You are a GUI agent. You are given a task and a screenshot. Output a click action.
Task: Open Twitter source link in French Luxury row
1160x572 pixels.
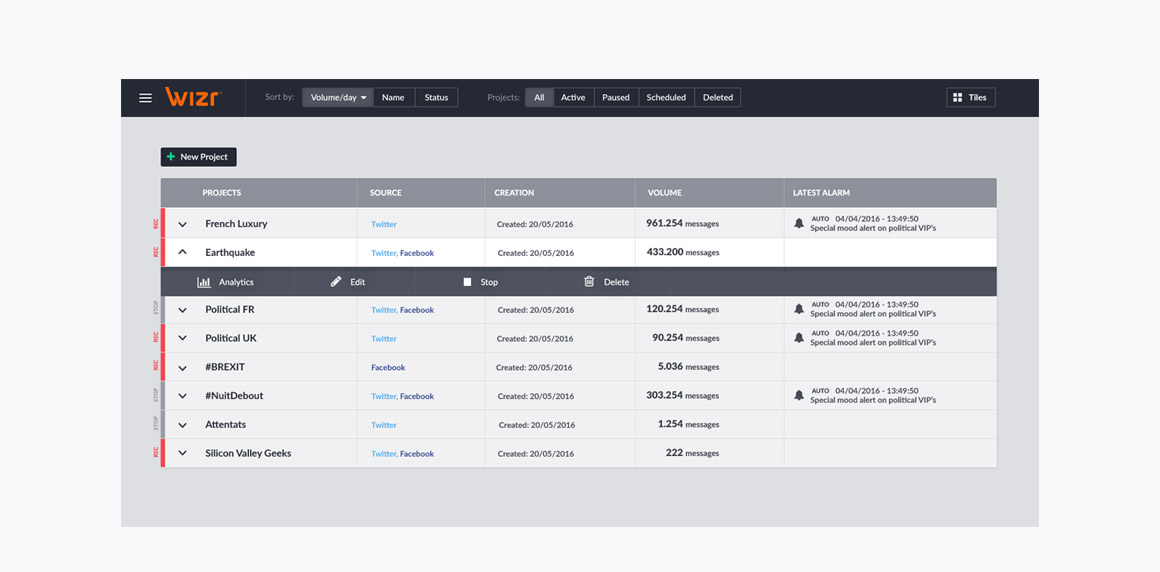coord(384,224)
